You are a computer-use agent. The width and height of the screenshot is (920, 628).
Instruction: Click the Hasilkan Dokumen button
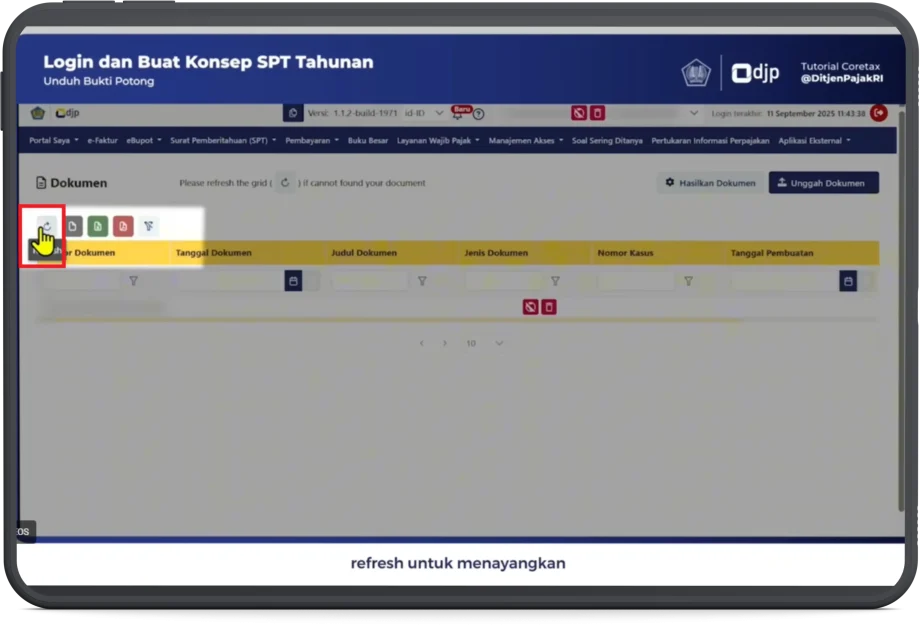709,182
